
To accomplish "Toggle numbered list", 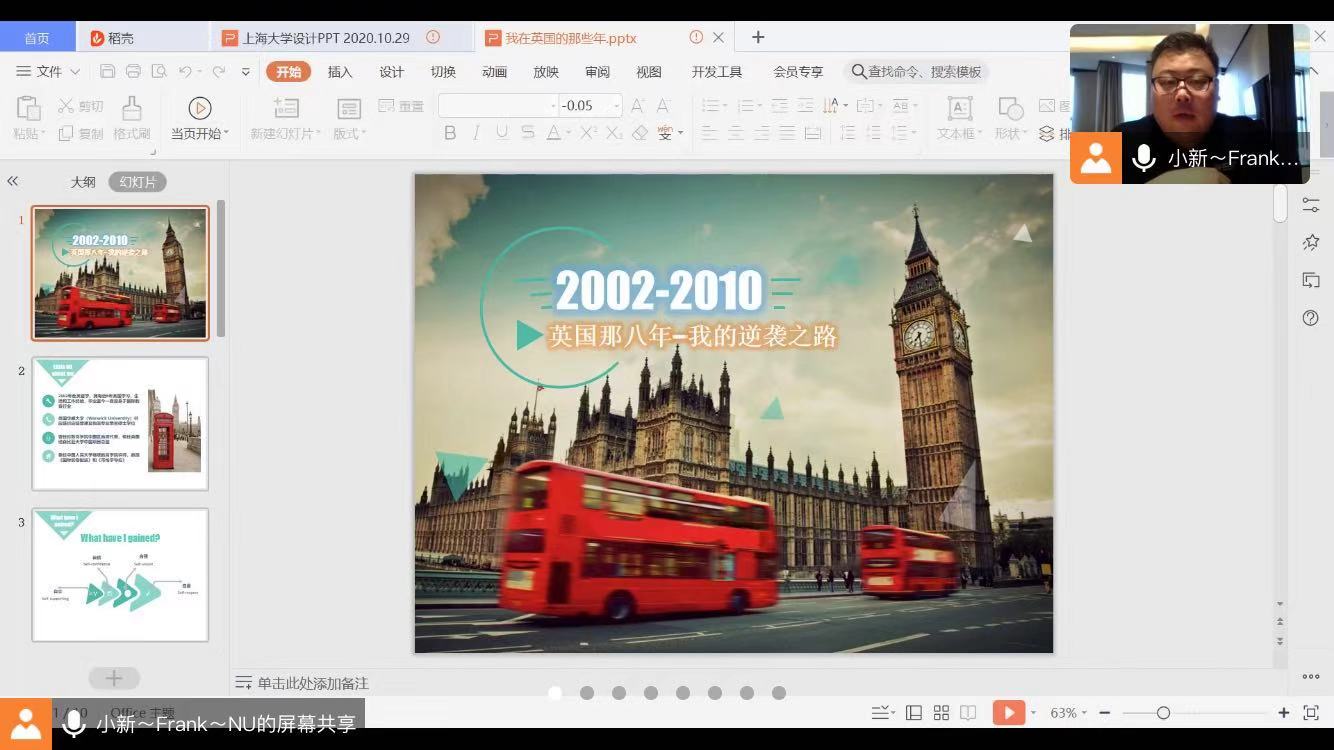I will [746, 105].
